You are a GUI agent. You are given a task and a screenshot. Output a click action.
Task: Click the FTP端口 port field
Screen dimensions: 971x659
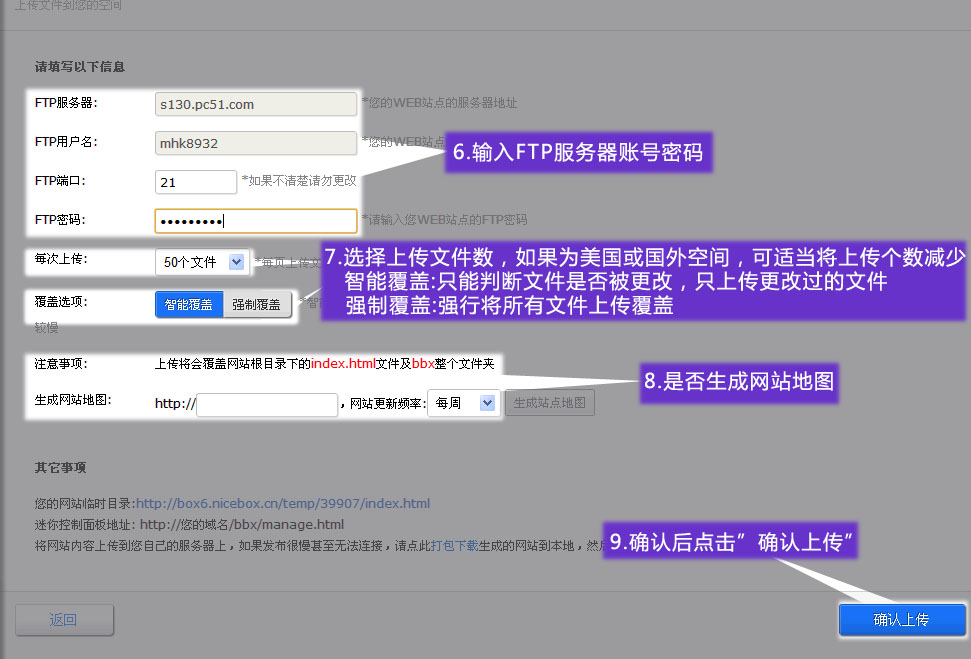(195, 181)
